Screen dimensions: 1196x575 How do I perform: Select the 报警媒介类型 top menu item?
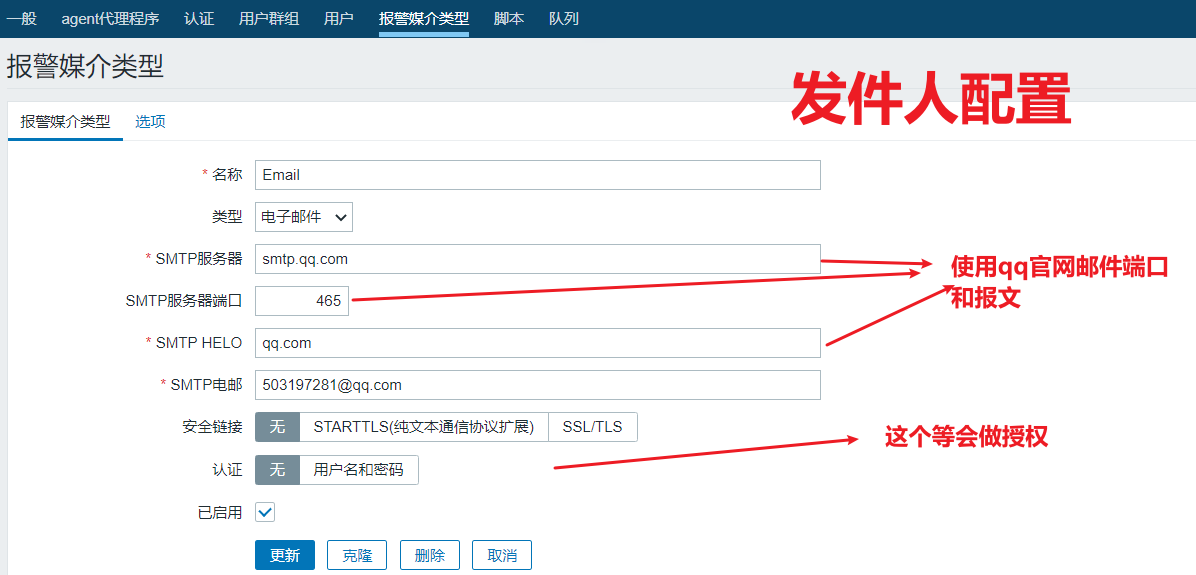(x=424, y=19)
